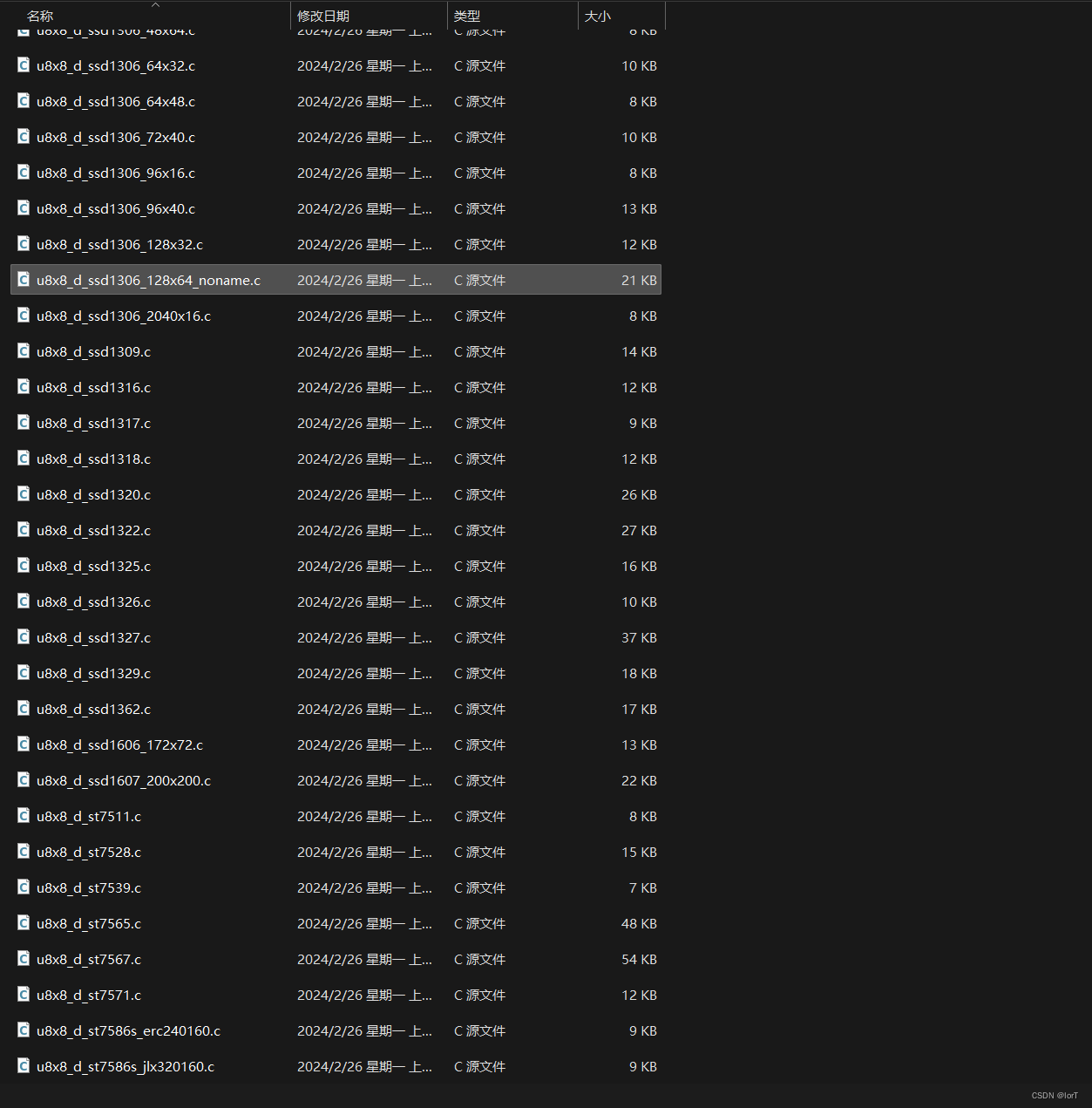The image size is (1092, 1108).
Task: Click the file icon of u8x8_d_ssd1607_200x200.c
Action: 24,780
